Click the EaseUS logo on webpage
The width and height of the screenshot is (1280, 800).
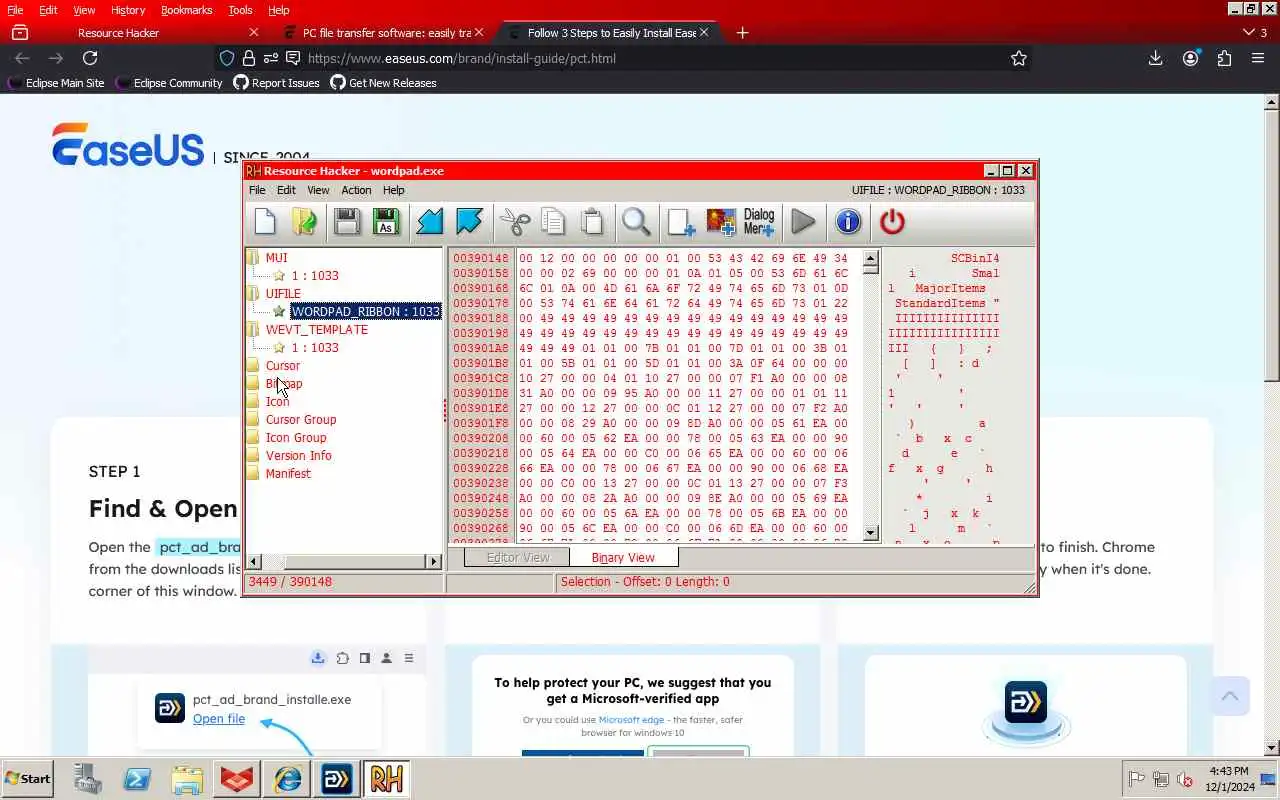pyautogui.click(x=128, y=146)
